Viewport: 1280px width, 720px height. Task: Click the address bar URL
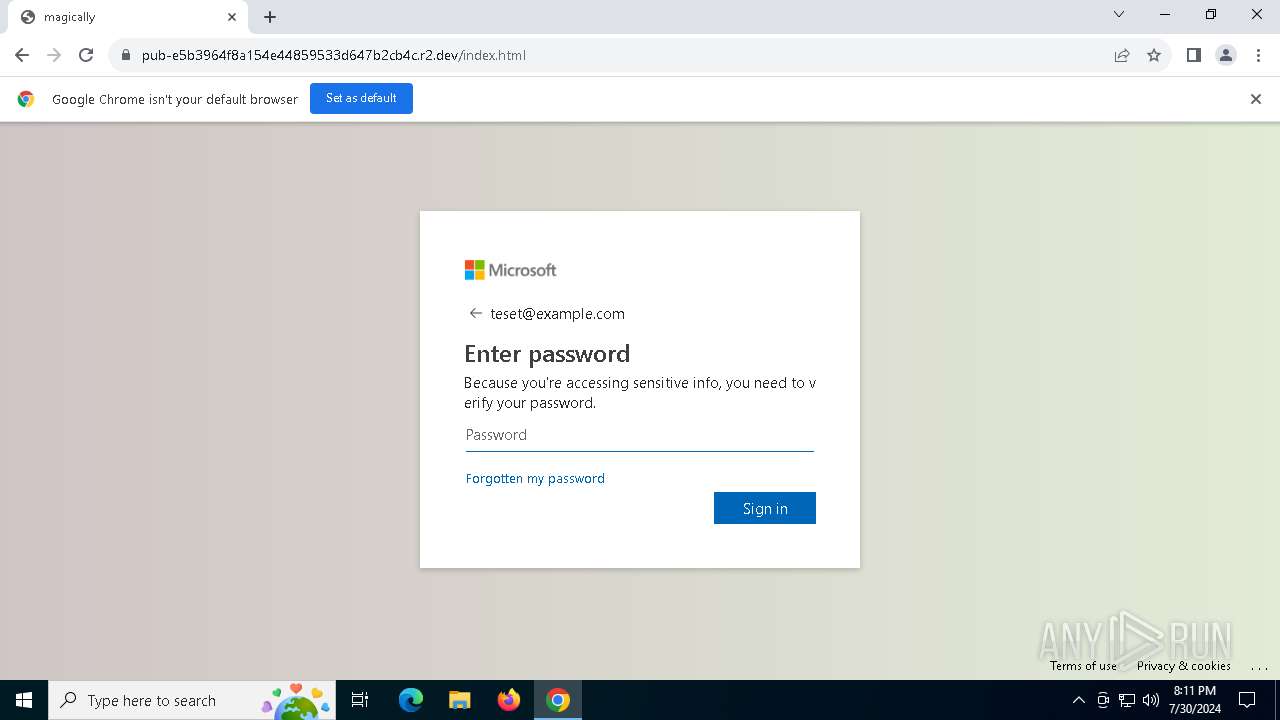[x=334, y=55]
